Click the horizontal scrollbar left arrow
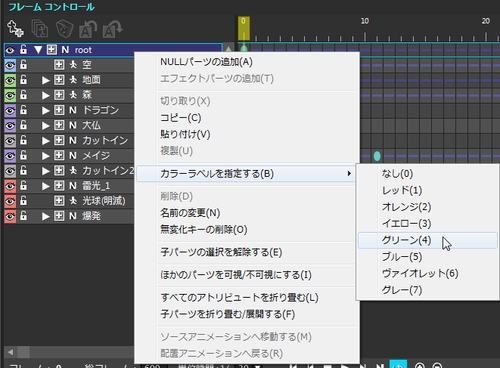 pyautogui.click(x=11, y=352)
